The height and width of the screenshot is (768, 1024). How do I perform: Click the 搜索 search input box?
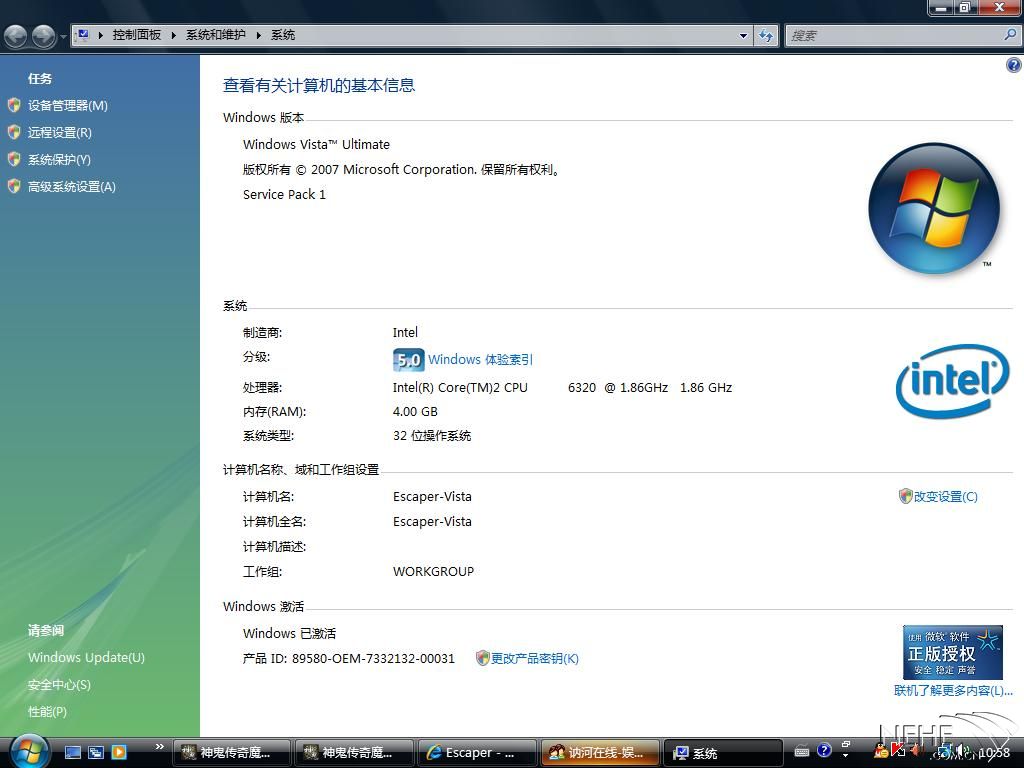[x=895, y=35]
